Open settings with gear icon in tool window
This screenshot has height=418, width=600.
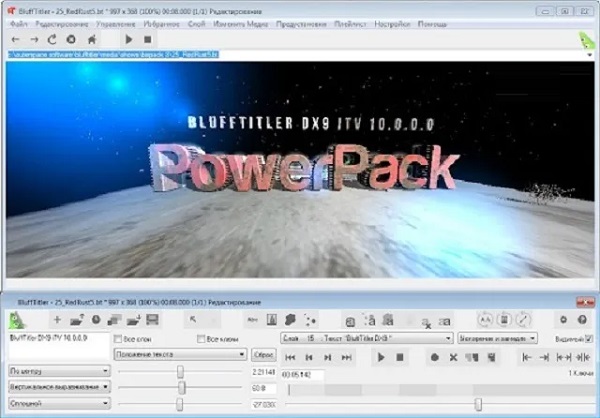563,320
